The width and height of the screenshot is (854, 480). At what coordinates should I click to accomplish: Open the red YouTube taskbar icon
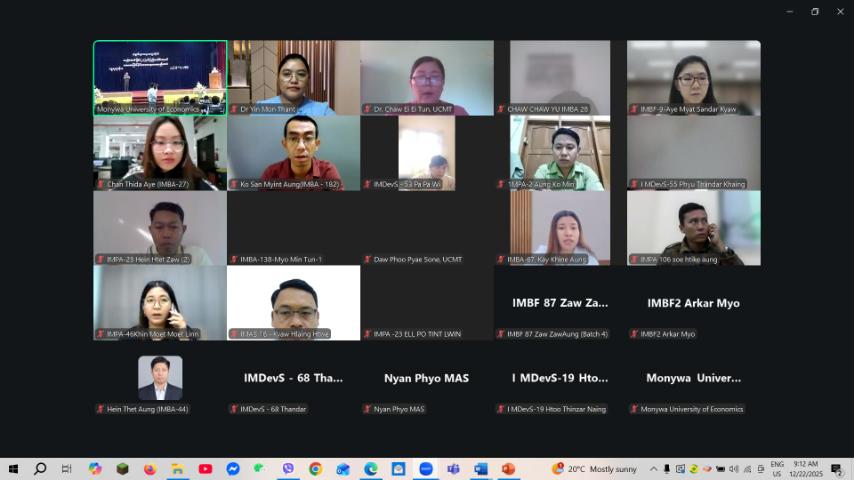(x=205, y=469)
